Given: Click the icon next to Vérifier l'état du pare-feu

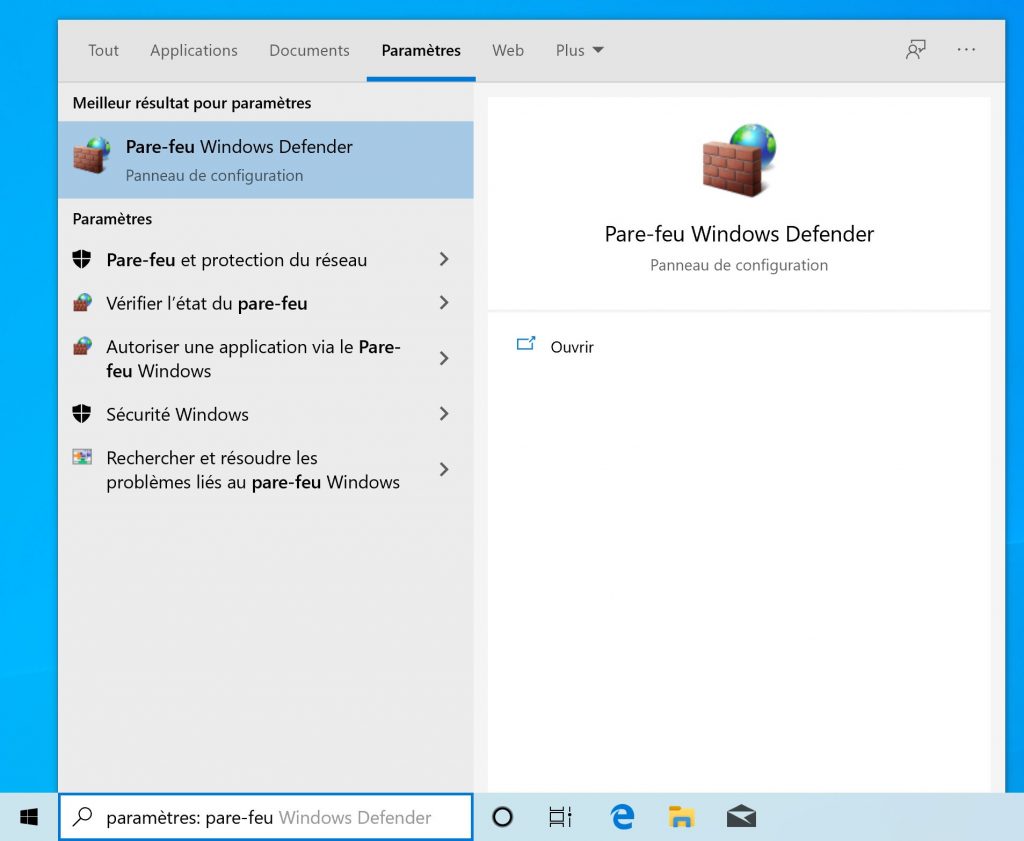Looking at the screenshot, I should click(82, 302).
